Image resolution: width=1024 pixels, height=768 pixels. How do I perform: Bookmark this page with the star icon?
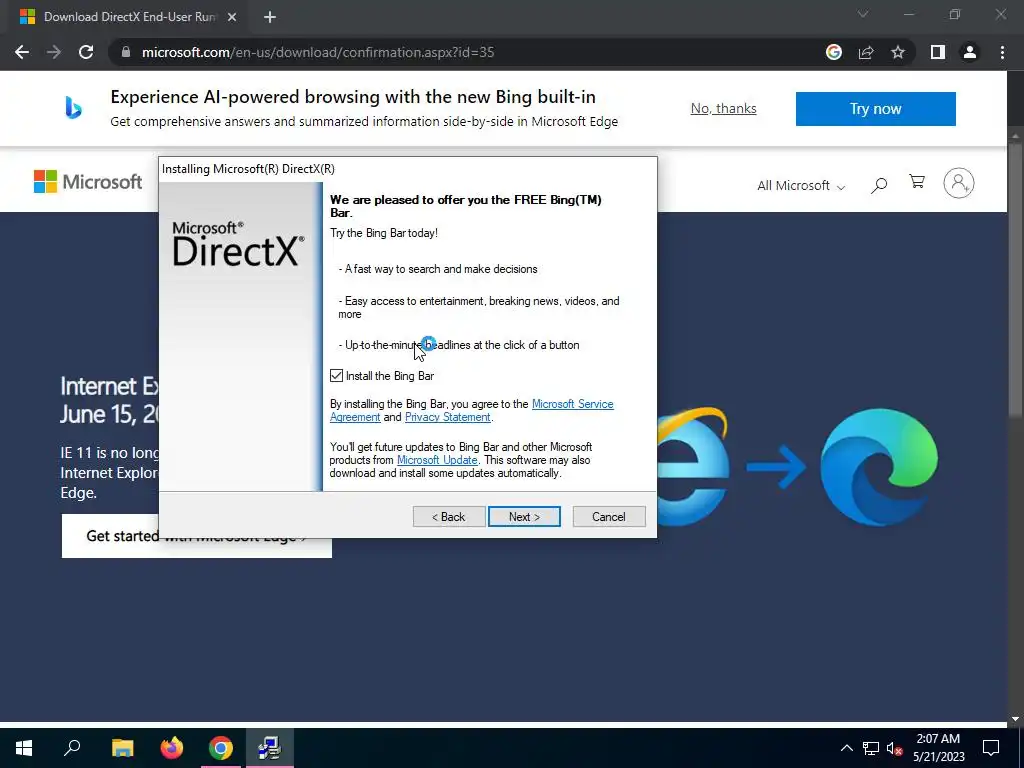click(x=898, y=52)
